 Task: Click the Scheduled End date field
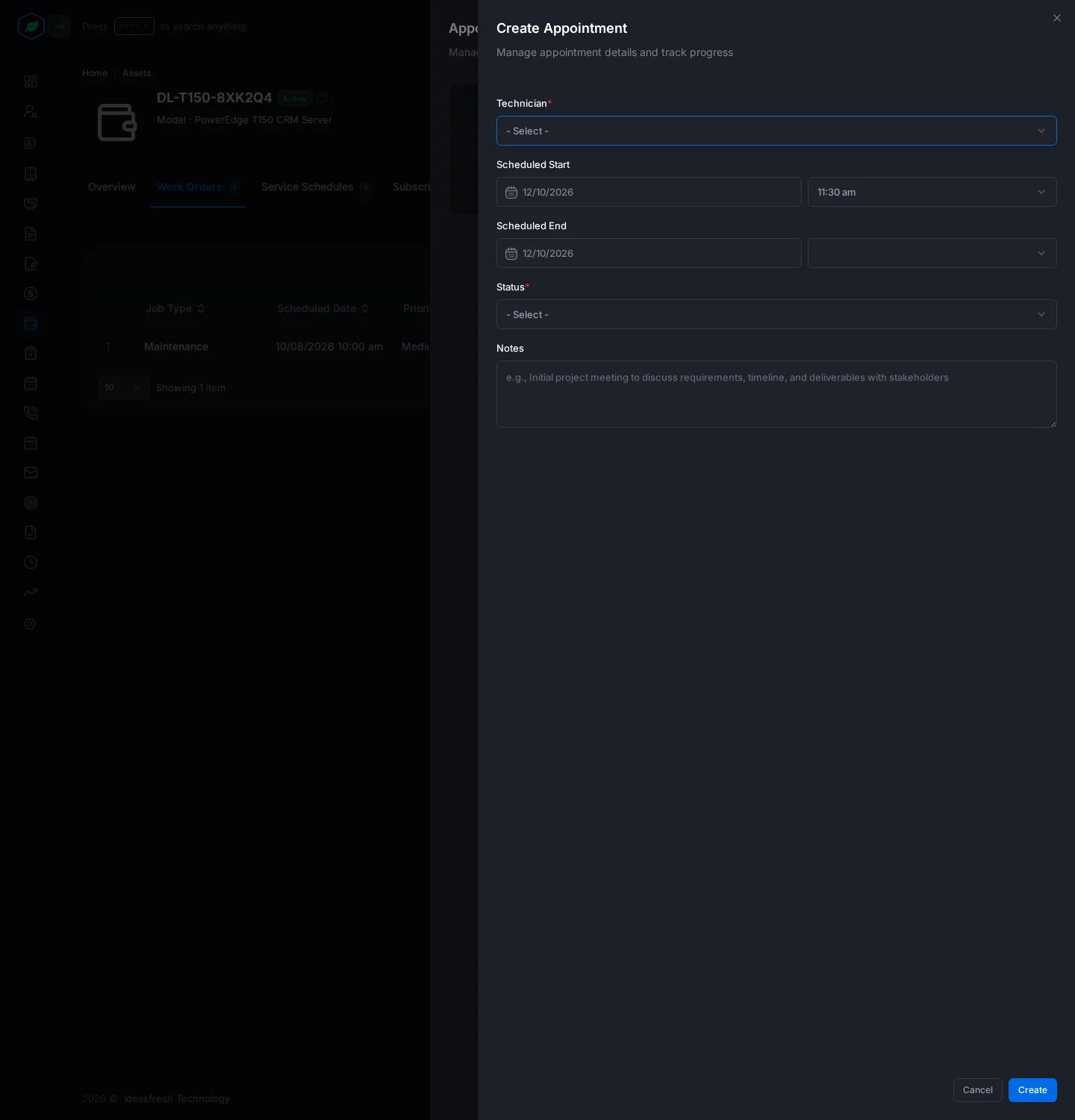(x=649, y=253)
